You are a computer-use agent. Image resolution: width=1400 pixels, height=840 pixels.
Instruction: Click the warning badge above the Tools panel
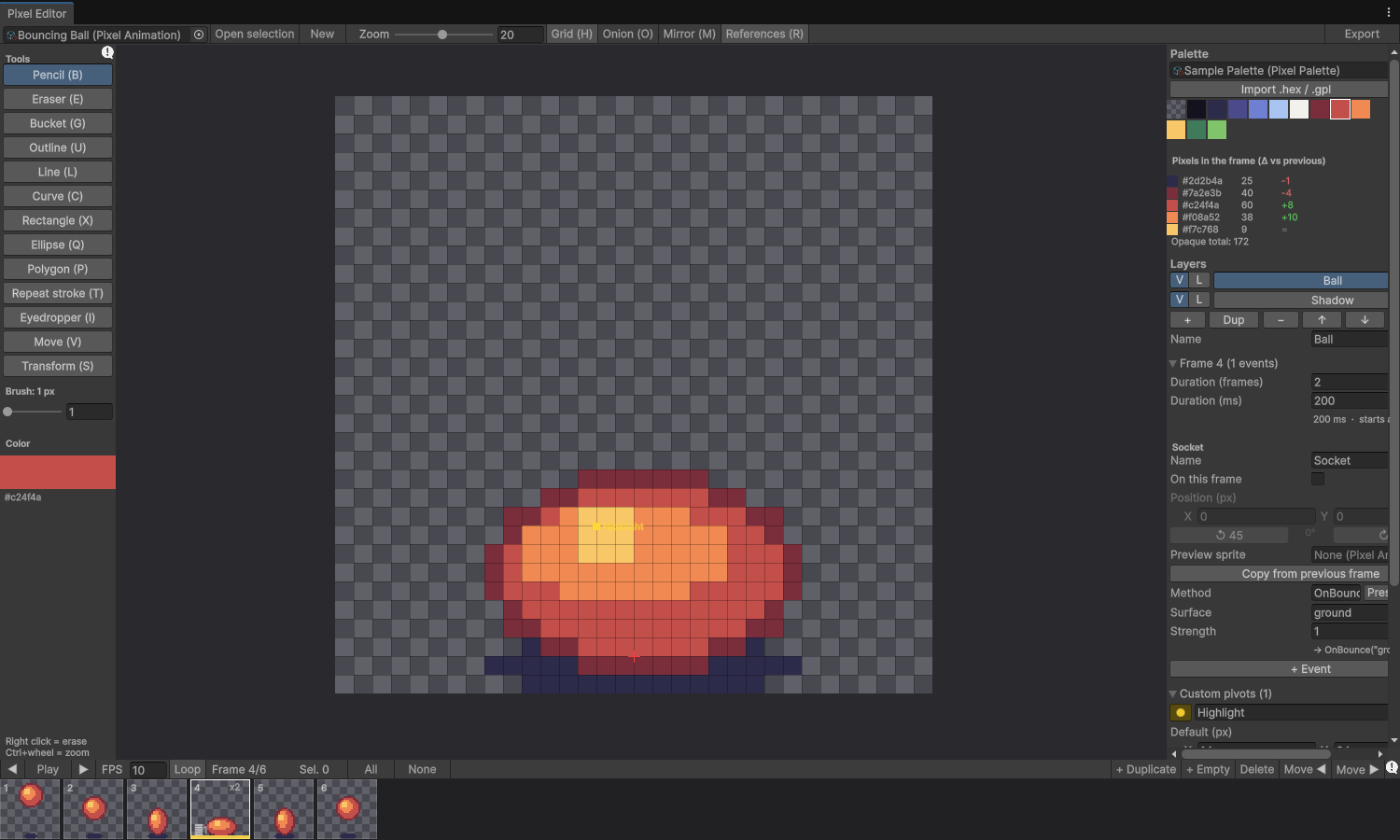coord(107,53)
